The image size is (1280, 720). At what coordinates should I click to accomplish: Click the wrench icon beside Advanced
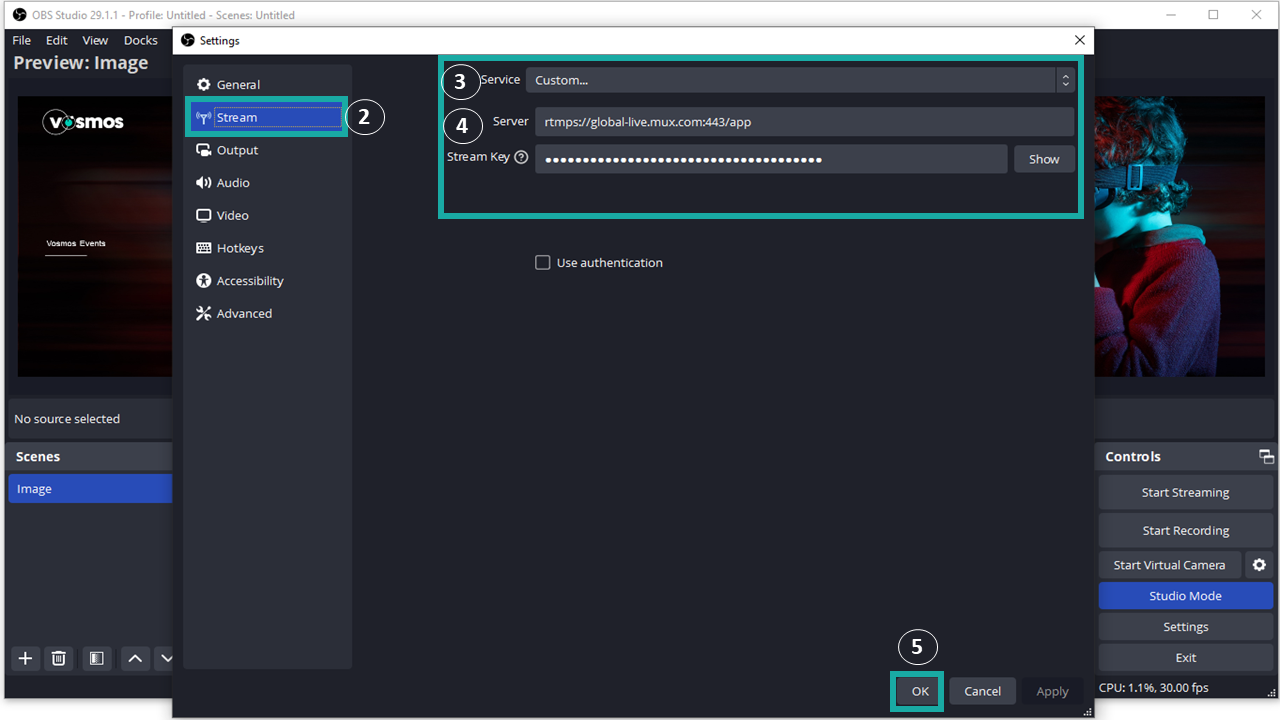coord(204,313)
